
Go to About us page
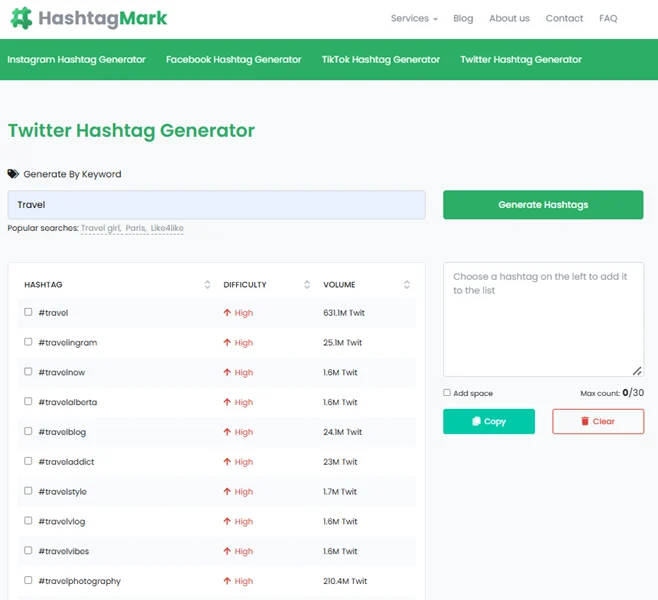pyautogui.click(x=509, y=18)
